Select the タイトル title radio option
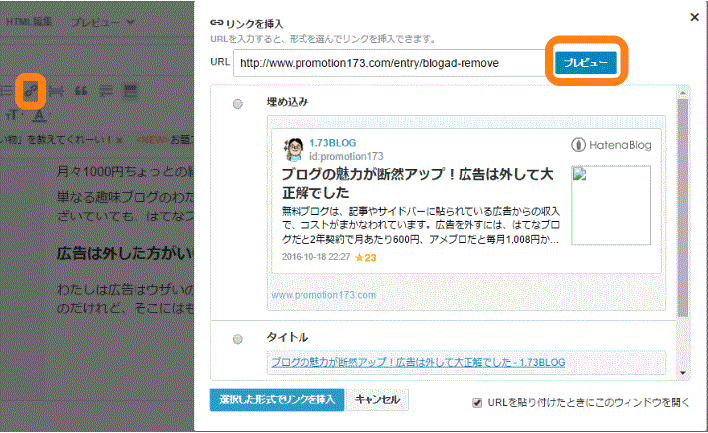 click(x=238, y=339)
